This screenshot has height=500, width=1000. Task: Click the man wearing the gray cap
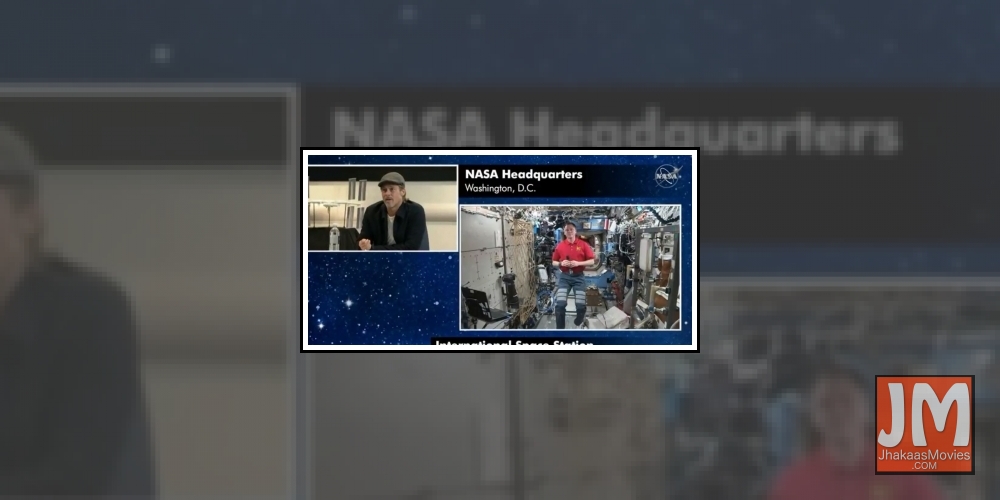tap(392, 213)
